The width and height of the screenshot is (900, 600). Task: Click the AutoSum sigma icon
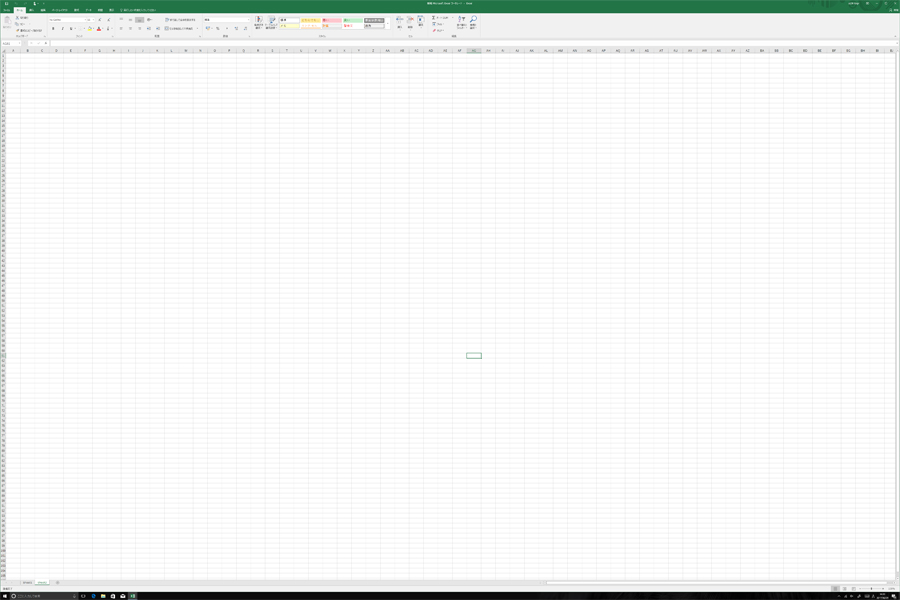coord(434,18)
